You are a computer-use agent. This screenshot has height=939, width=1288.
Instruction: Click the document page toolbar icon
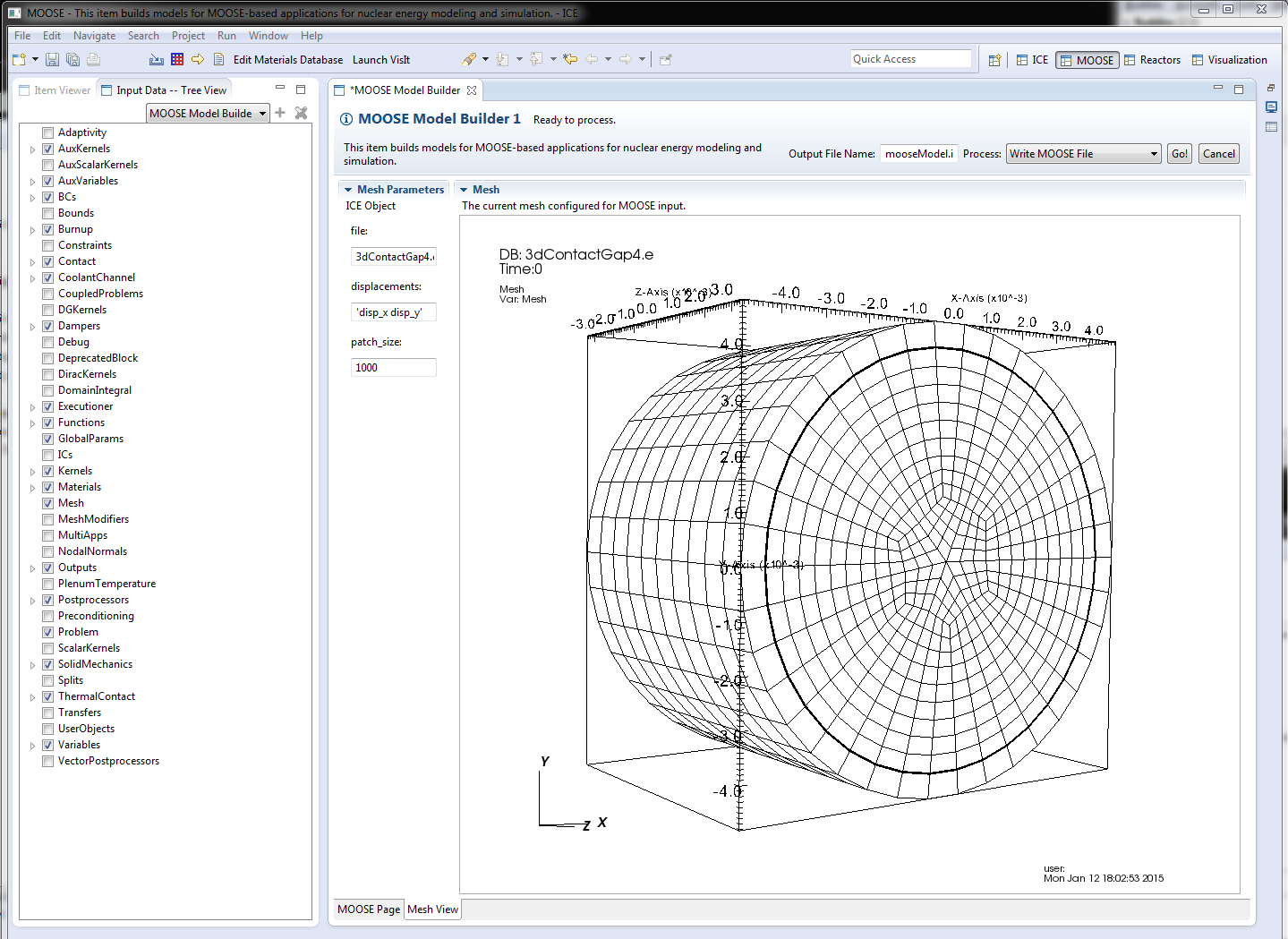pos(218,60)
